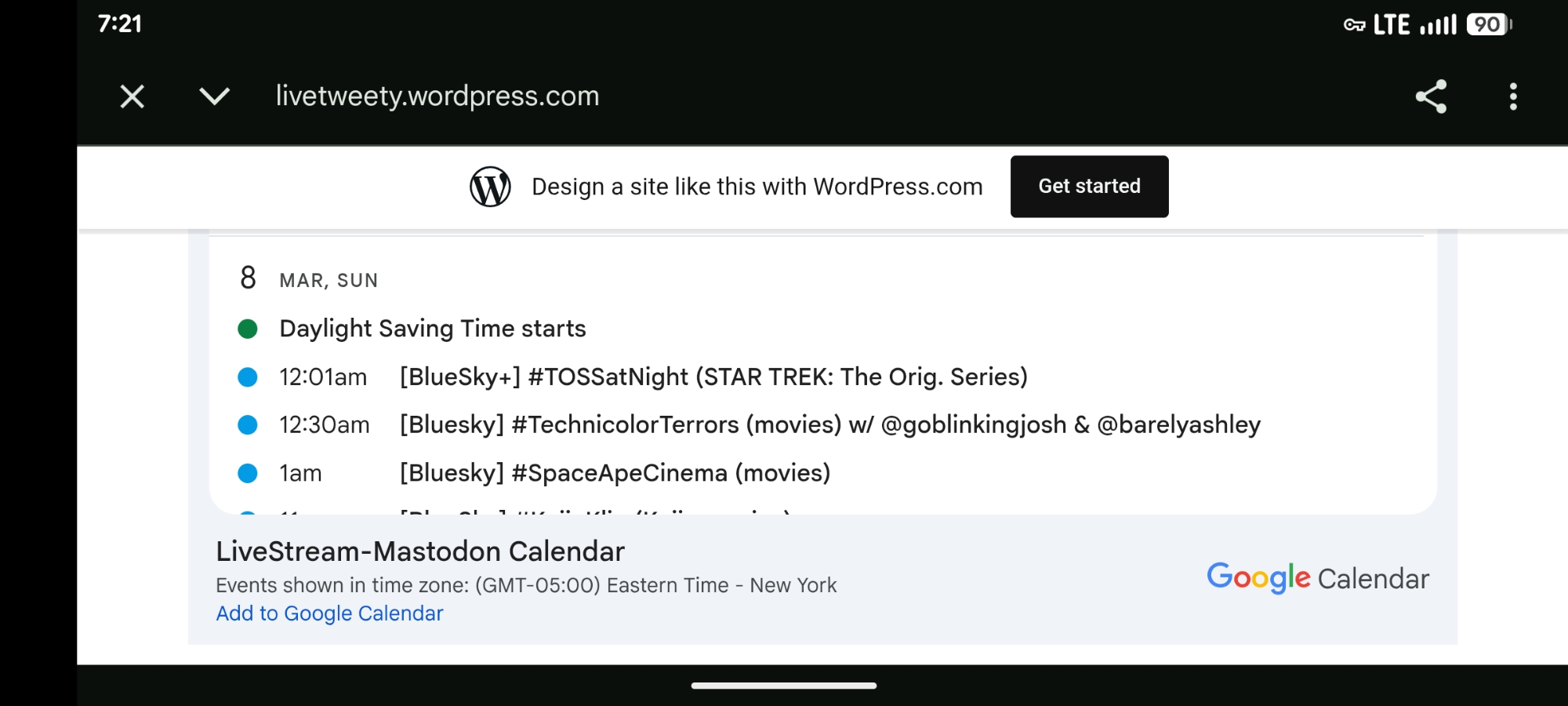1568x706 pixels.
Task: Click the Google Calendar logo
Action: (1317, 578)
